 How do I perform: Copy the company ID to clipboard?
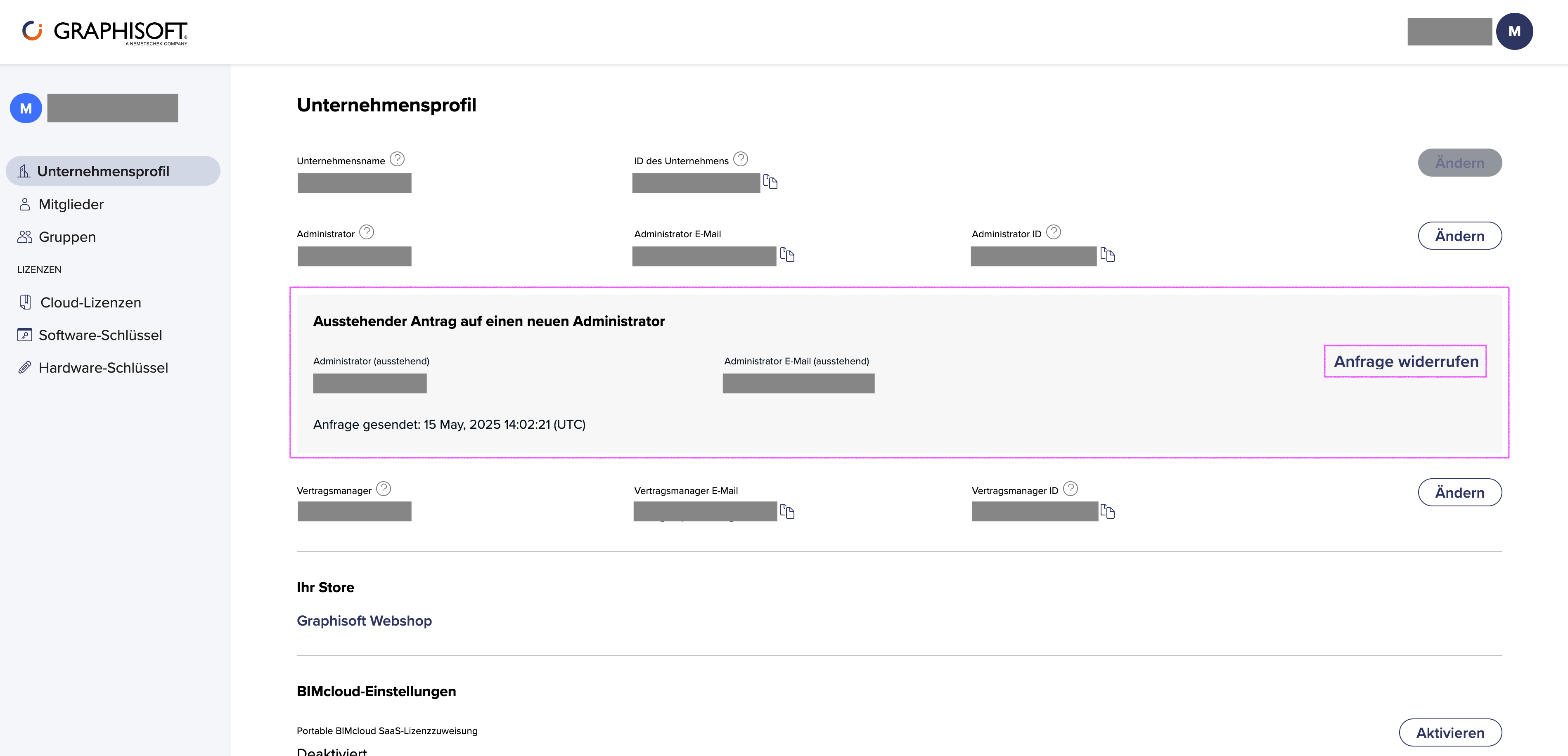tap(770, 182)
